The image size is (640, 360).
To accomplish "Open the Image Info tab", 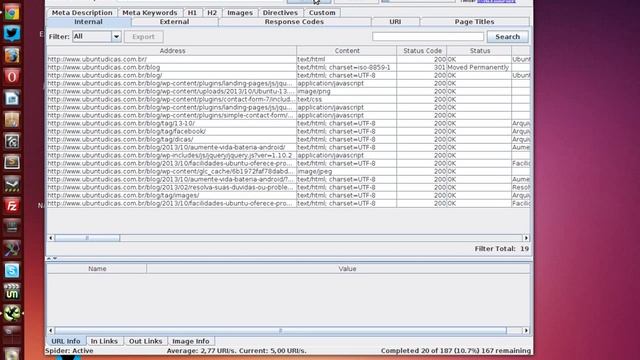I will coord(191,341).
